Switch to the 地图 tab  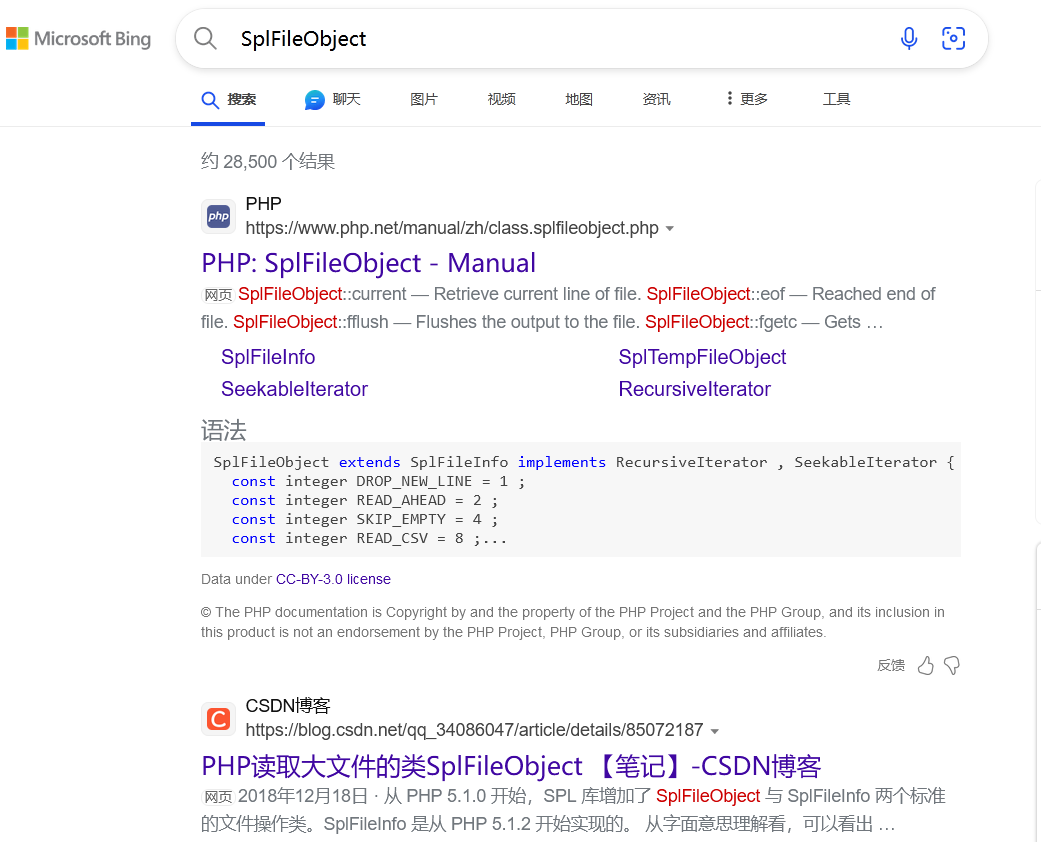578,100
